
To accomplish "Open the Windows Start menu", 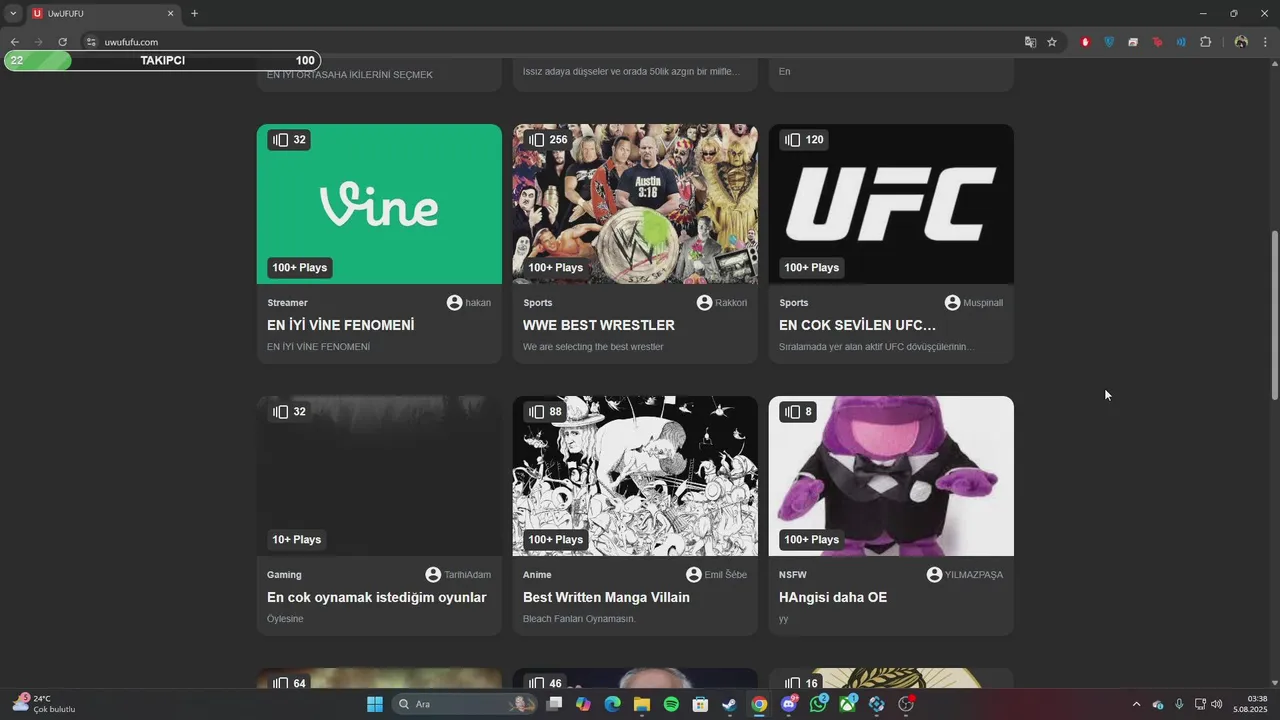I will click(x=375, y=704).
